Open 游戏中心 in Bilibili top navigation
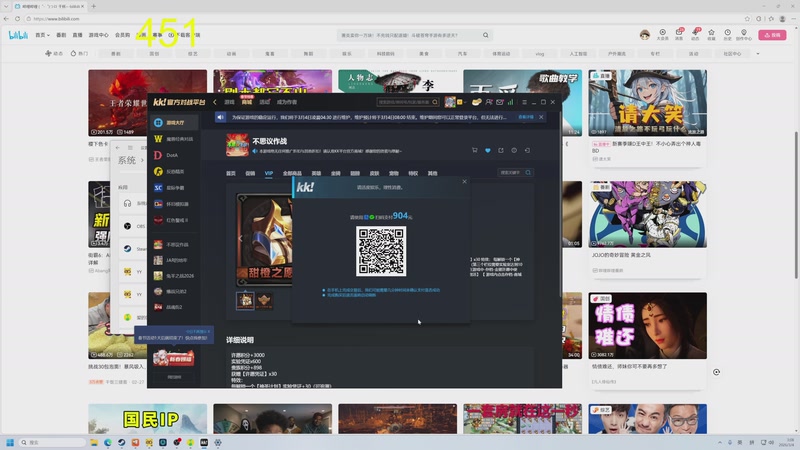 98,35
